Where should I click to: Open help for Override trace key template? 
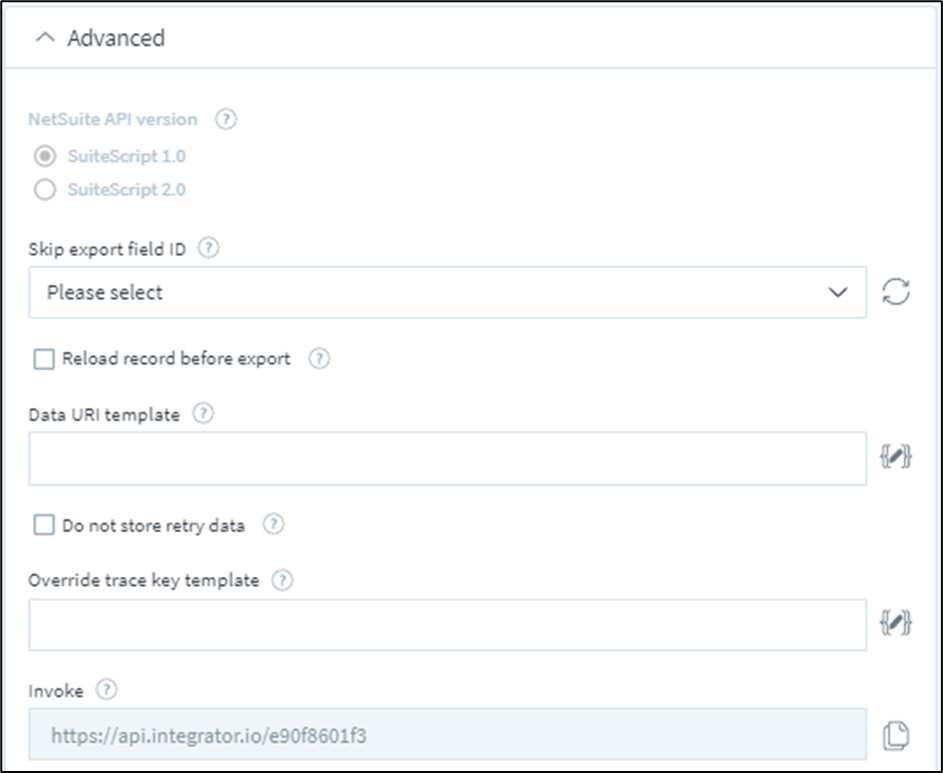(x=283, y=581)
